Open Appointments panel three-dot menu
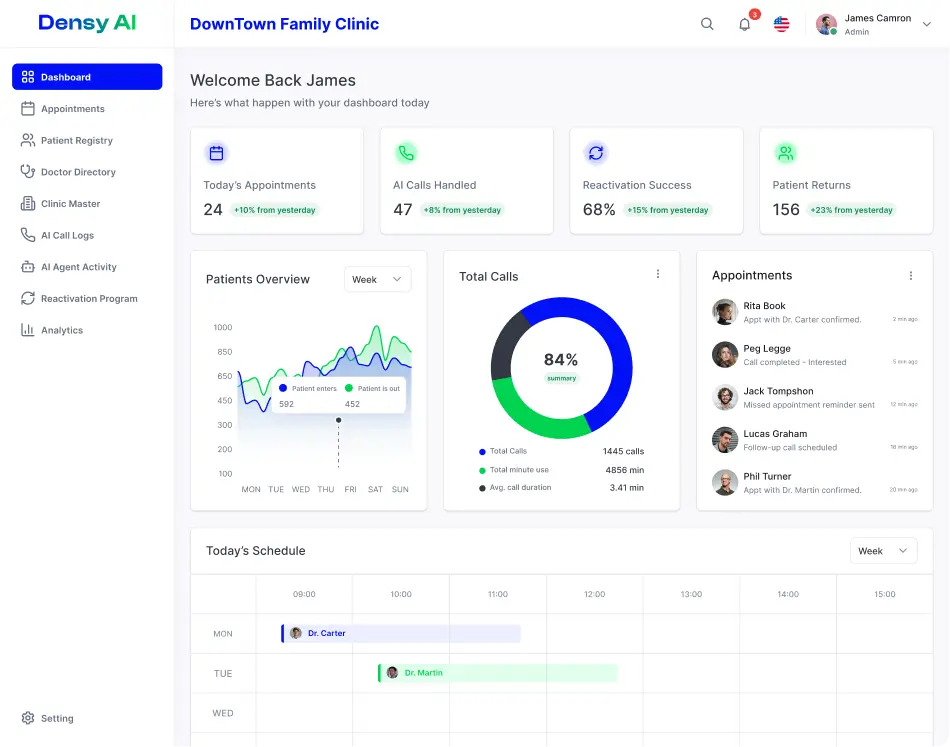Viewport: 950px width, 747px height. click(911, 276)
